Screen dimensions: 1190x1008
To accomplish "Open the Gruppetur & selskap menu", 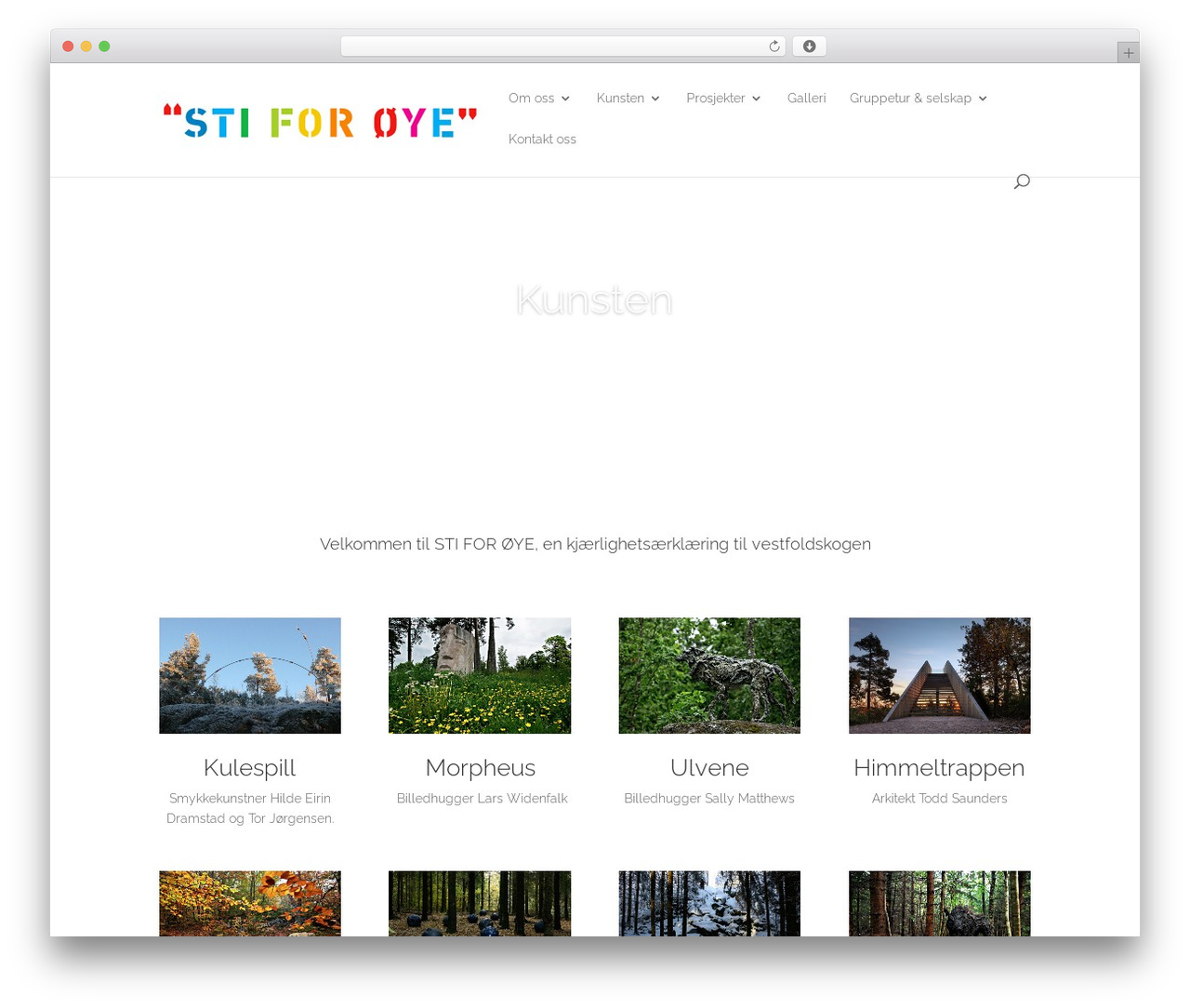I will coord(910,98).
